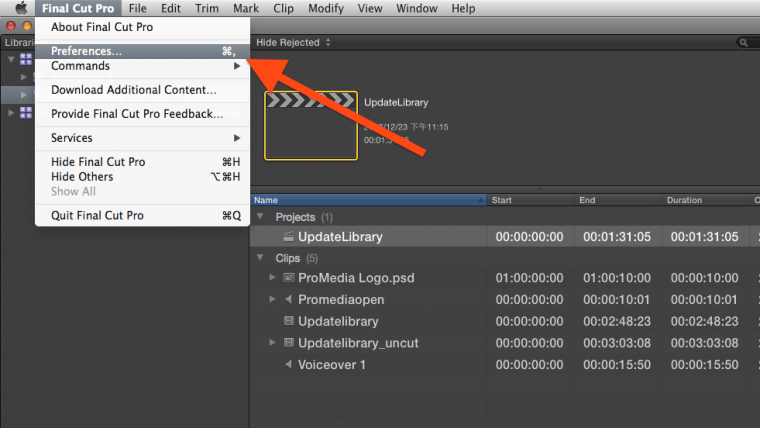Click the Promediaopen audio speaker icon
Image resolution: width=760 pixels, height=428 pixels.
pos(288,299)
